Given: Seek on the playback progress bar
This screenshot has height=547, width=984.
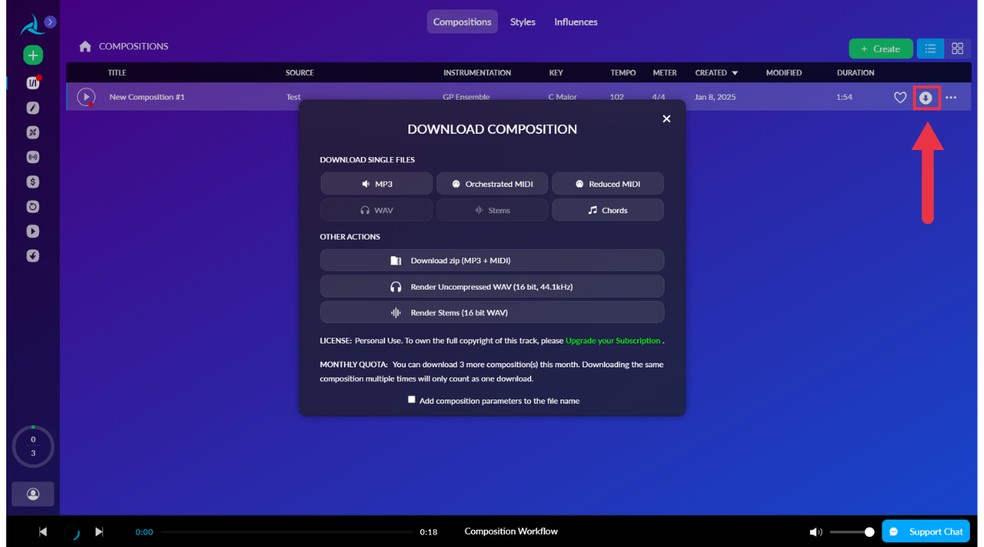Looking at the screenshot, I should pos(286,532).
